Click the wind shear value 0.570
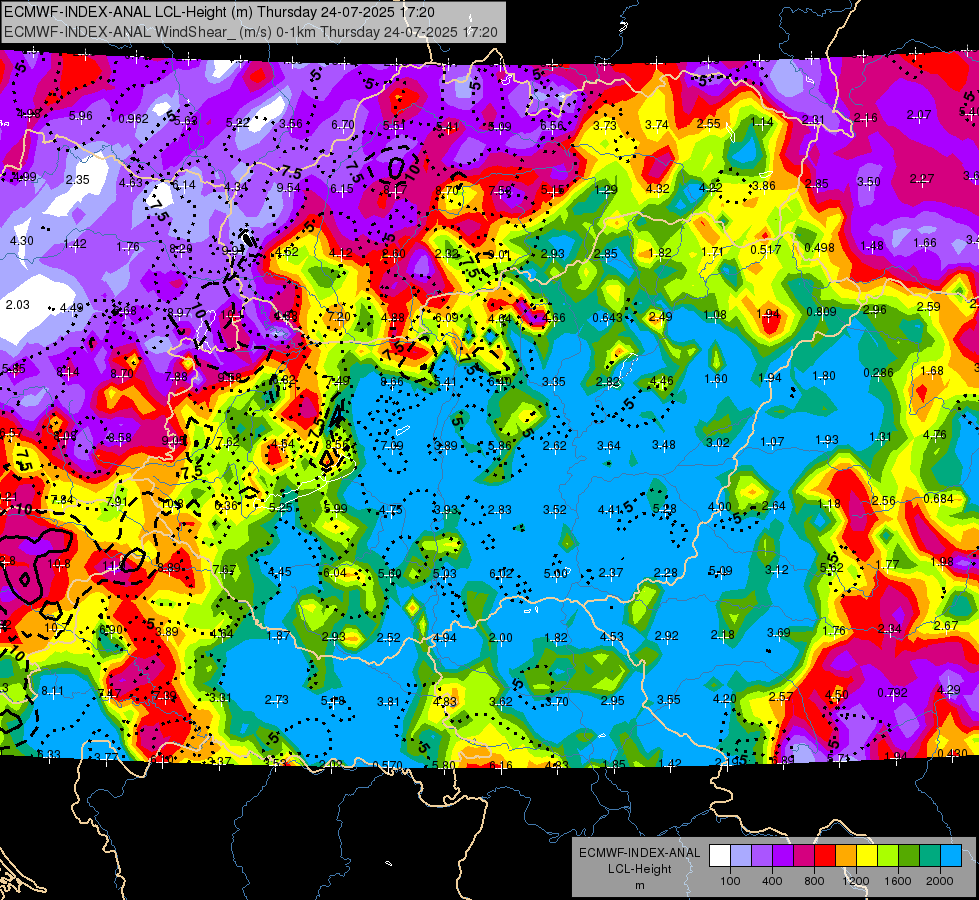Screen dimensions: 979x900 pos(387,765)
